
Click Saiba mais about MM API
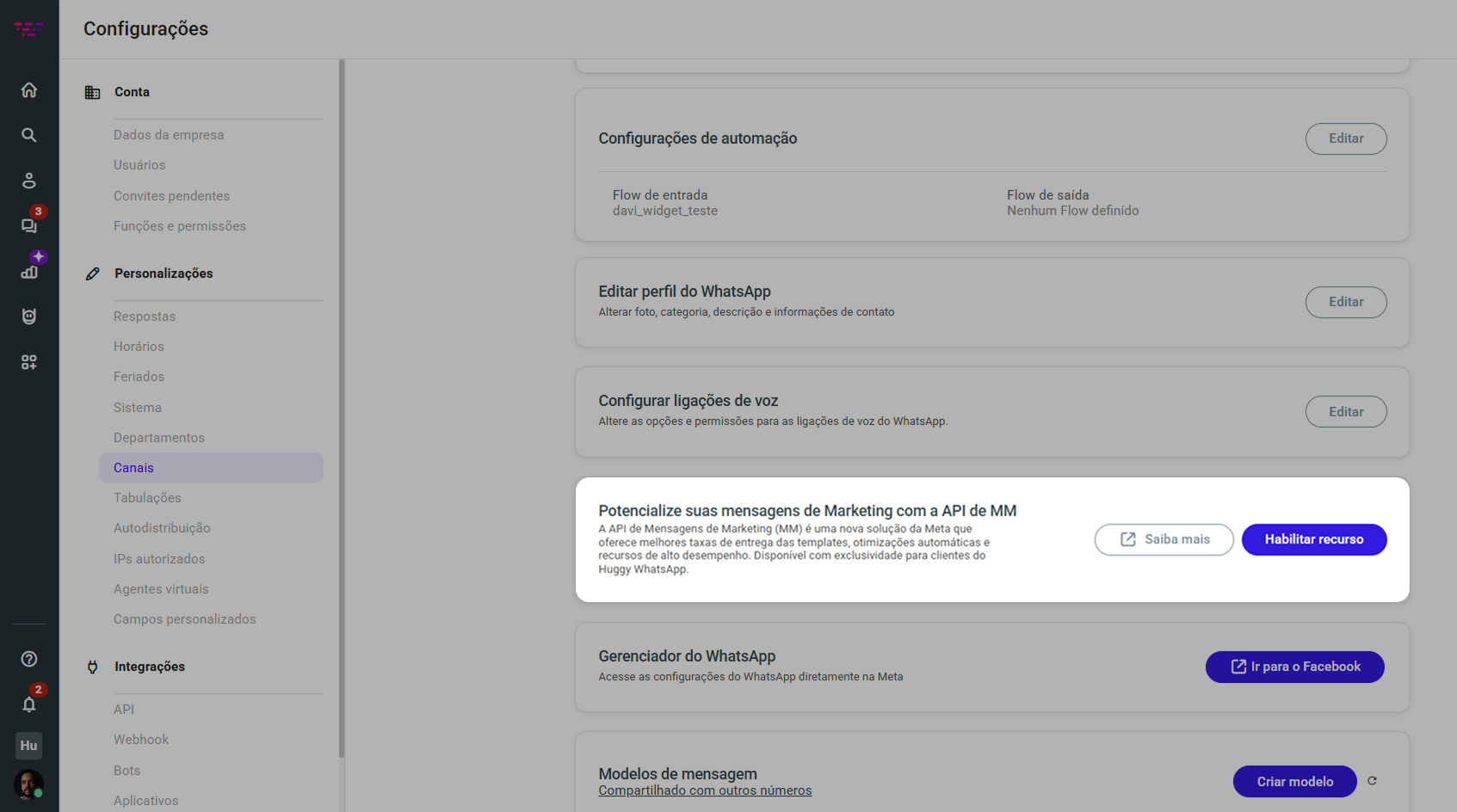click(1164, 539)
